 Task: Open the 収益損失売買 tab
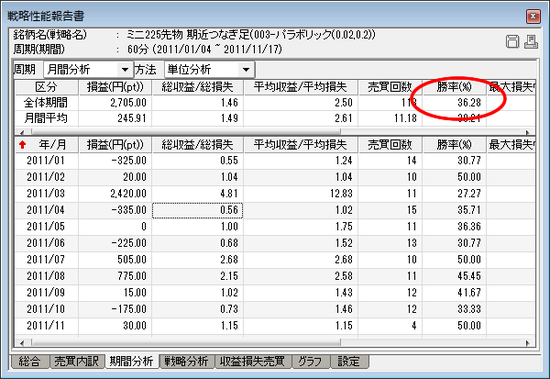pos(253,361)
